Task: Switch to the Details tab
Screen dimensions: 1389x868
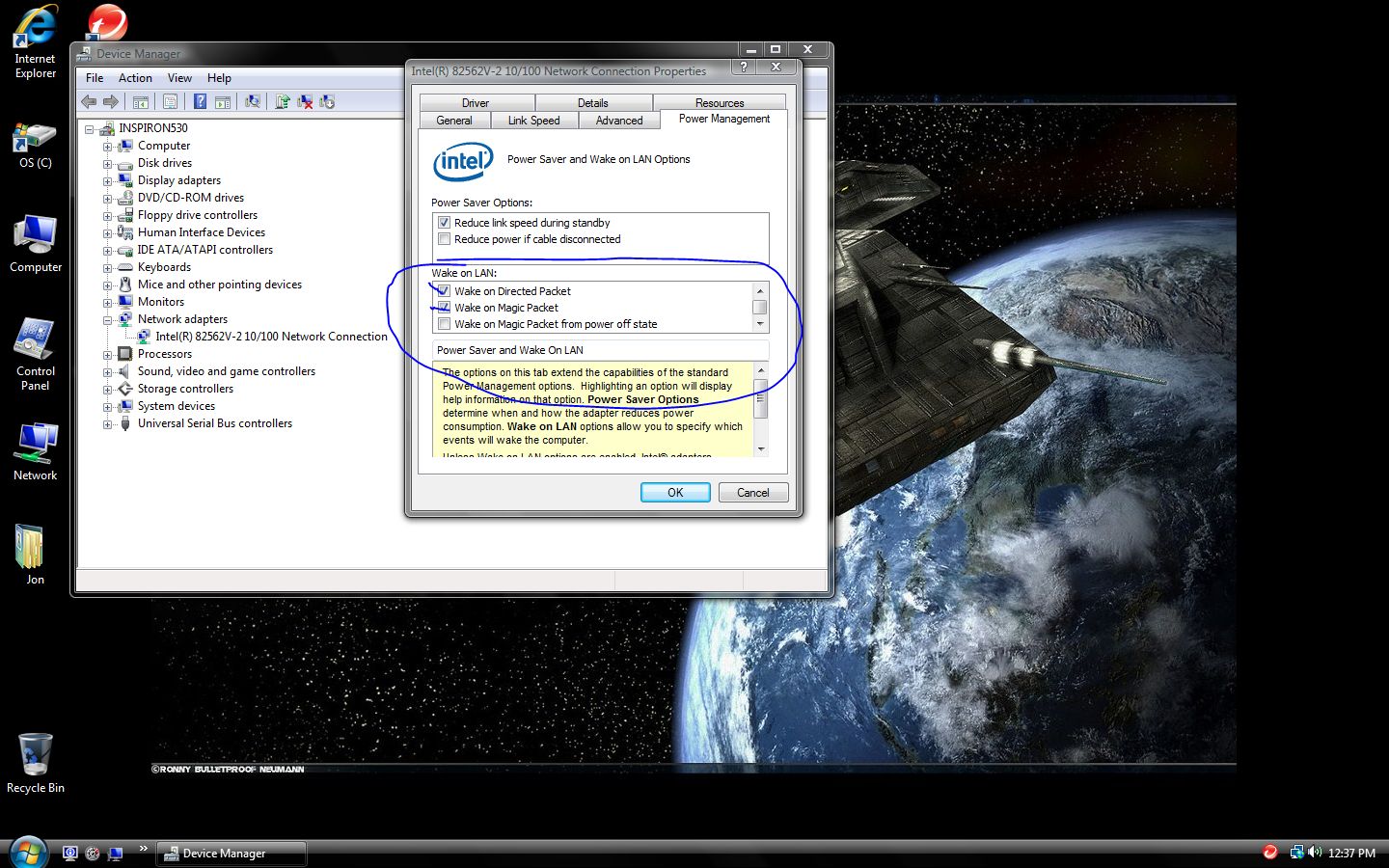Action: (593, 102)
